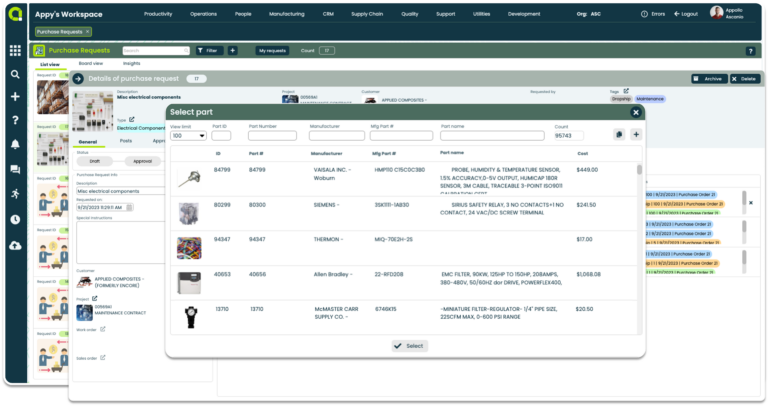Click the Delete button

[744, 79]
